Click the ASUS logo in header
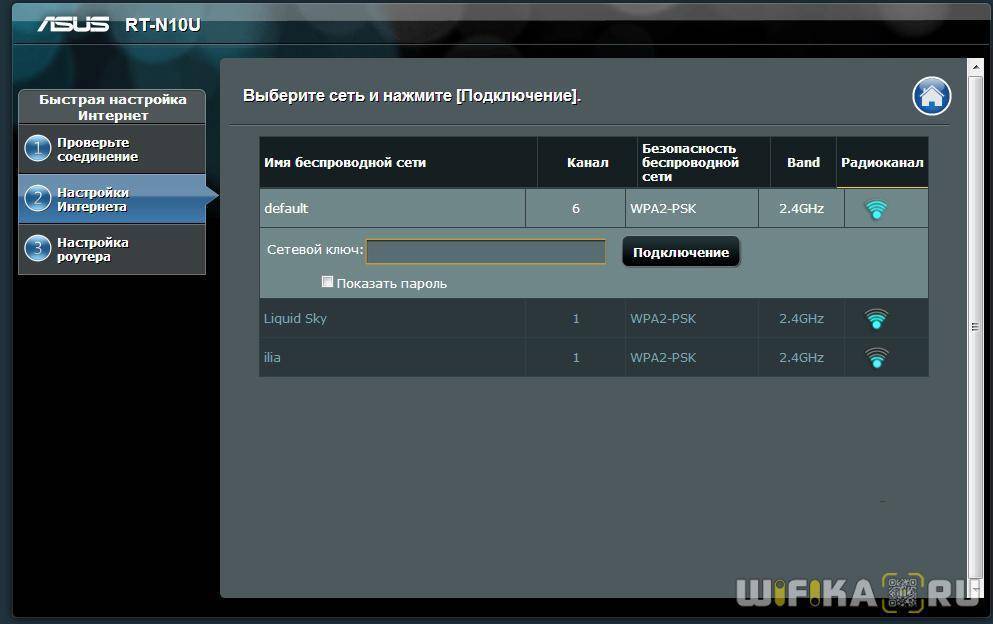The height and width of the screenshot is (624, 993). 73,24
